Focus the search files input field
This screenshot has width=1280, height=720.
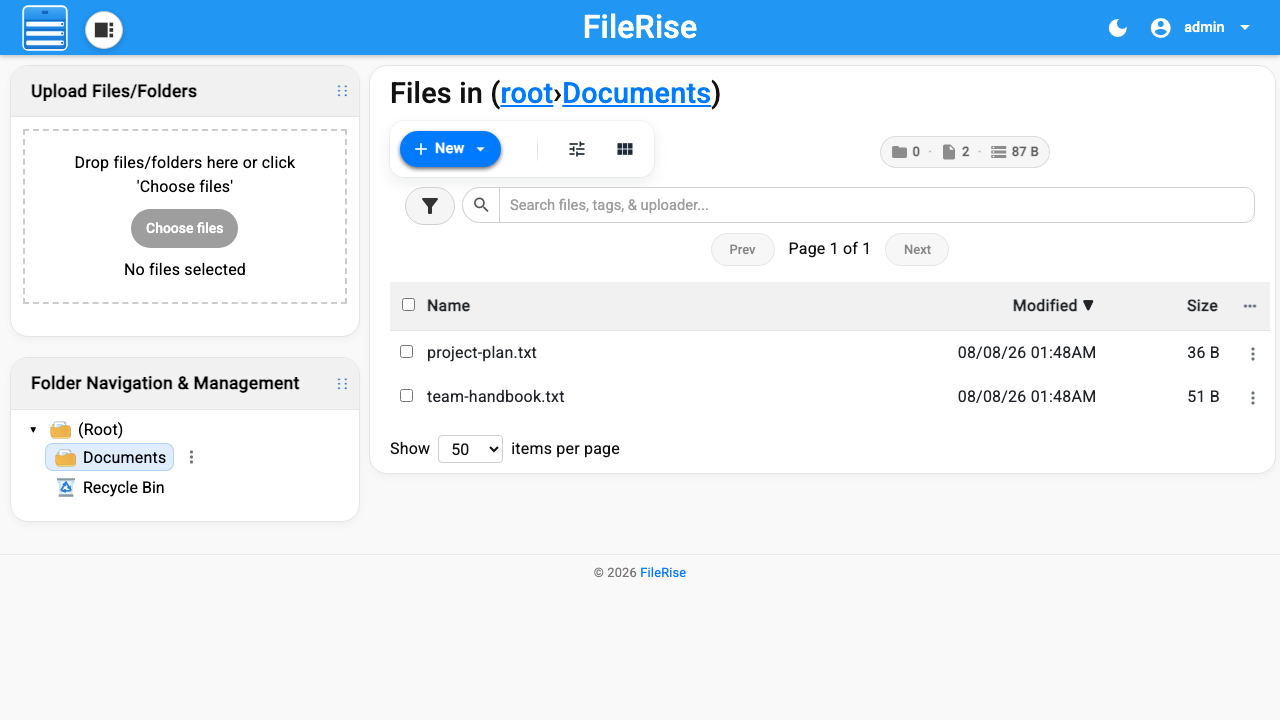point(876,205)
